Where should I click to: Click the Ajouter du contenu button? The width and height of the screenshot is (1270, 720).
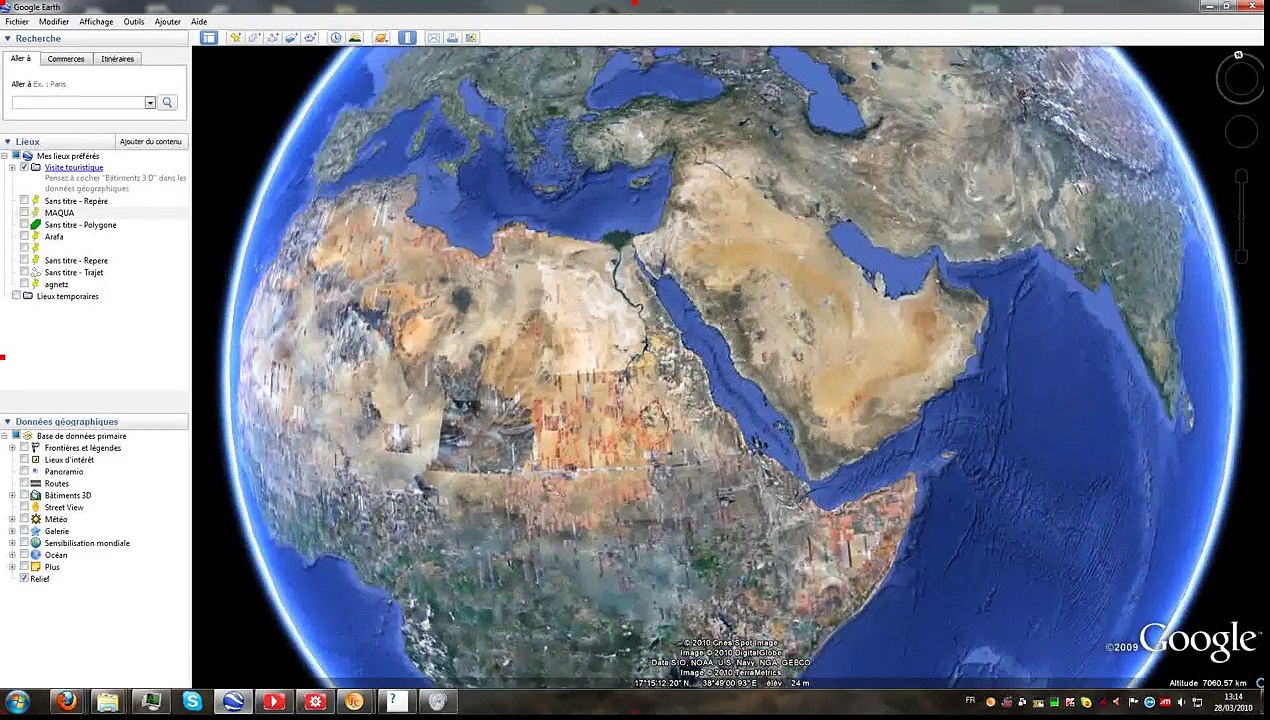tap(151, 142)
